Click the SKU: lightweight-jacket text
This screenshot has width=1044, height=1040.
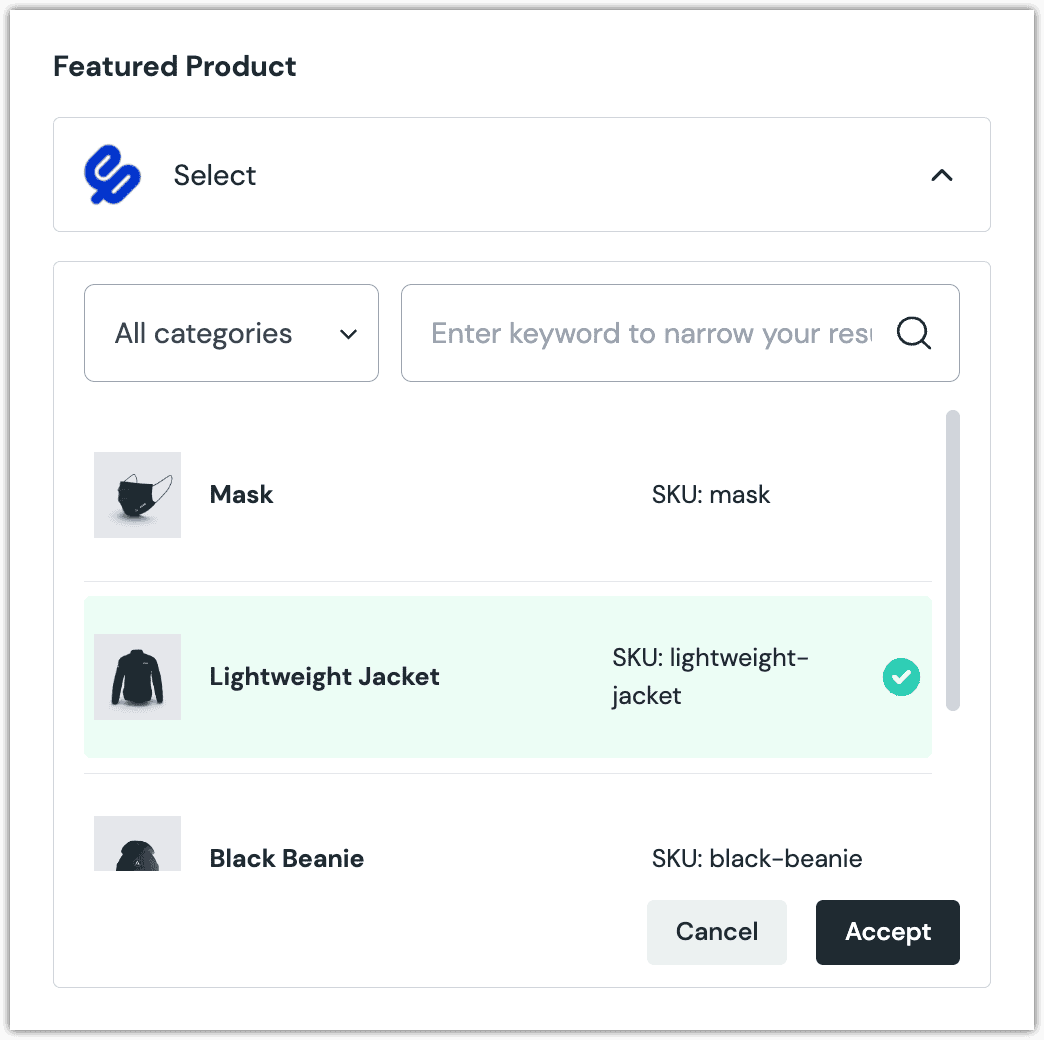click(710, 677)
